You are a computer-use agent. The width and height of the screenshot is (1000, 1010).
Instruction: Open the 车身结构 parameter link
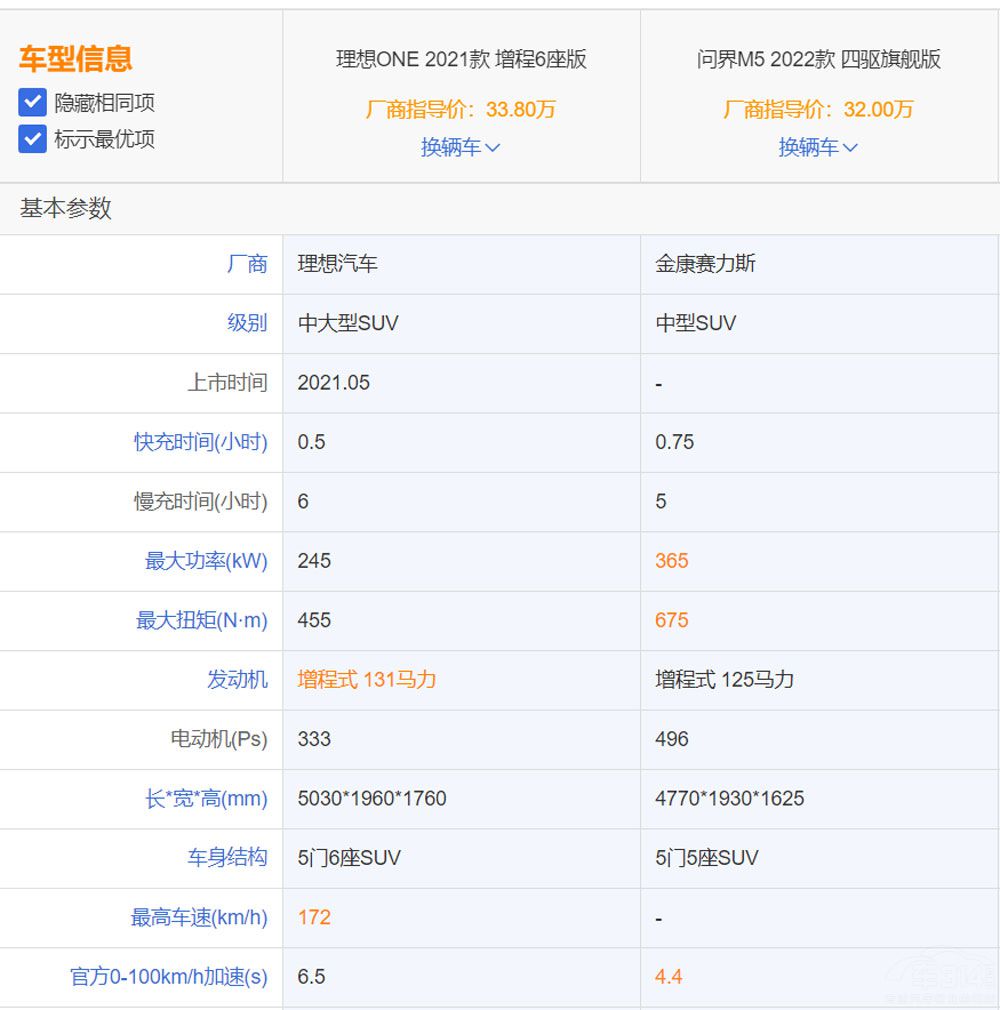click(227, 858)
